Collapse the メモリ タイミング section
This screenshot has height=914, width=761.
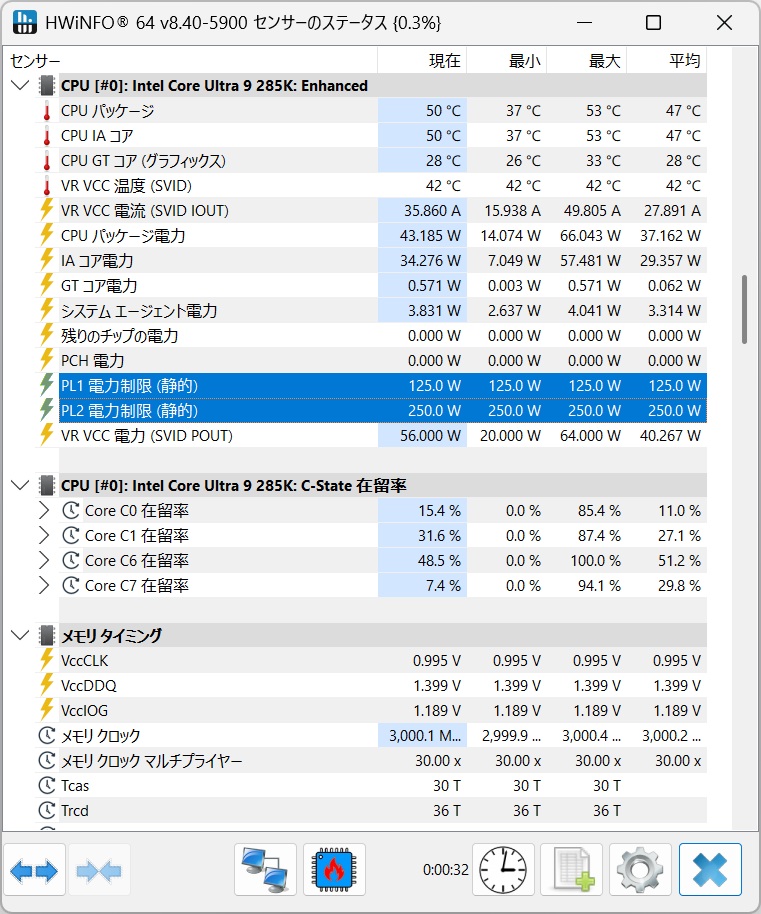(x=20, y=635)
